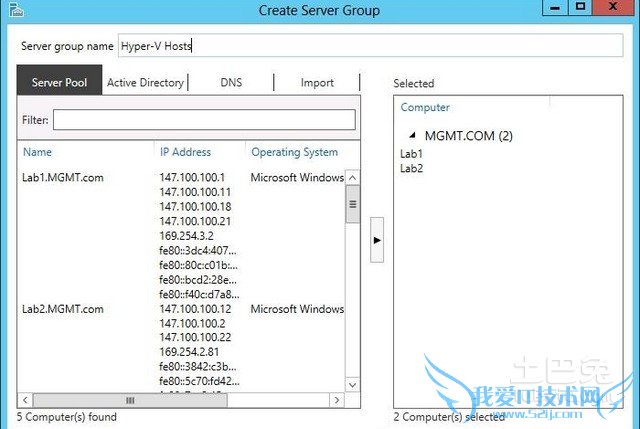640x429 pixels.
Task: Click IP address 147.100.100.12
Action: tap(195, 309)
